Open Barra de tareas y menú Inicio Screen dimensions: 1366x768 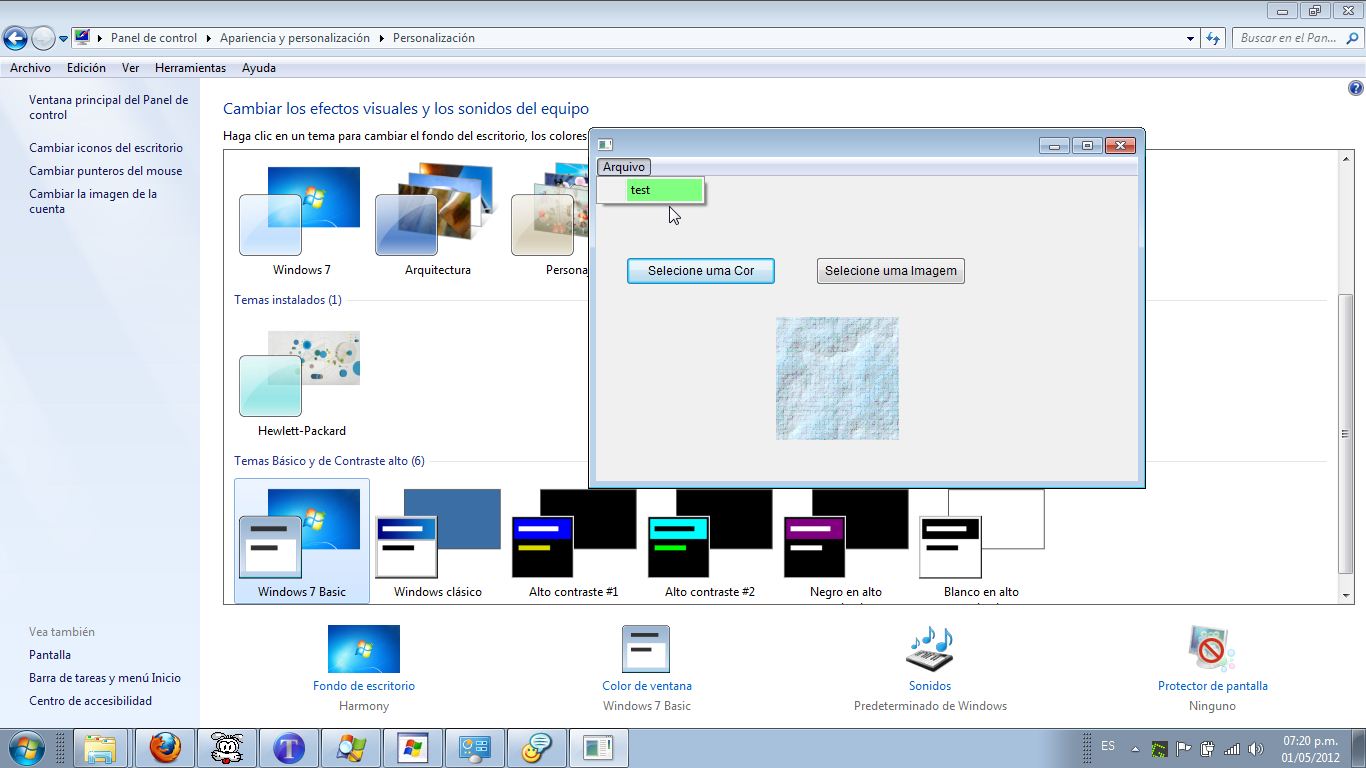[105, 678]
